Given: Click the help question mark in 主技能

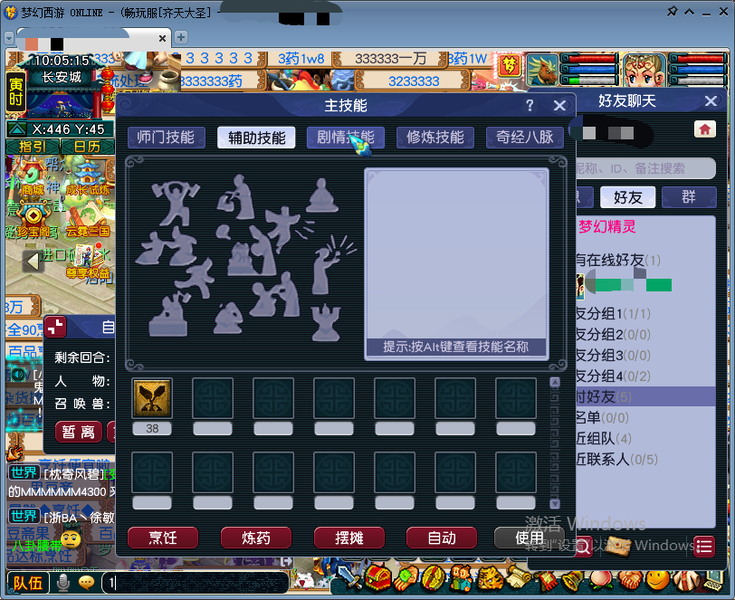Looking at the screenshot, I should coord(530,105).
